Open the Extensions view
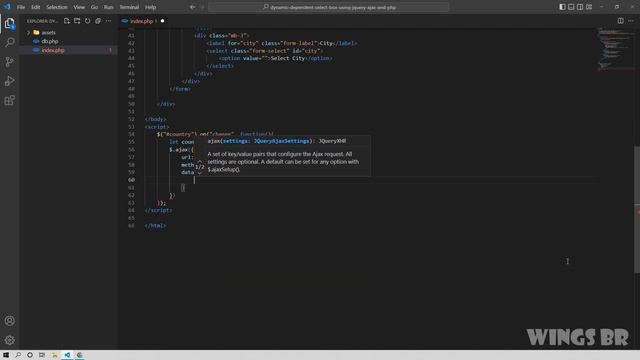The image size is (640, 360). coord(9,100)
